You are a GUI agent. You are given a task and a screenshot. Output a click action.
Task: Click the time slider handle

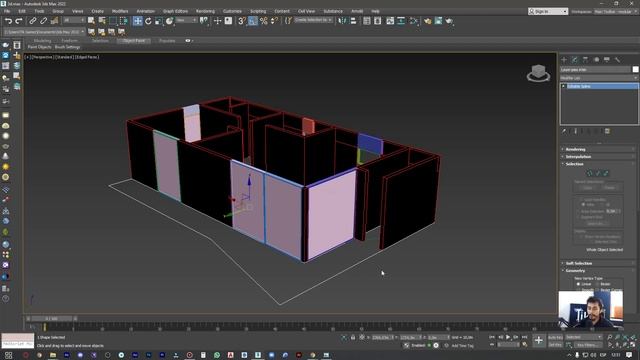coord(52,318)
